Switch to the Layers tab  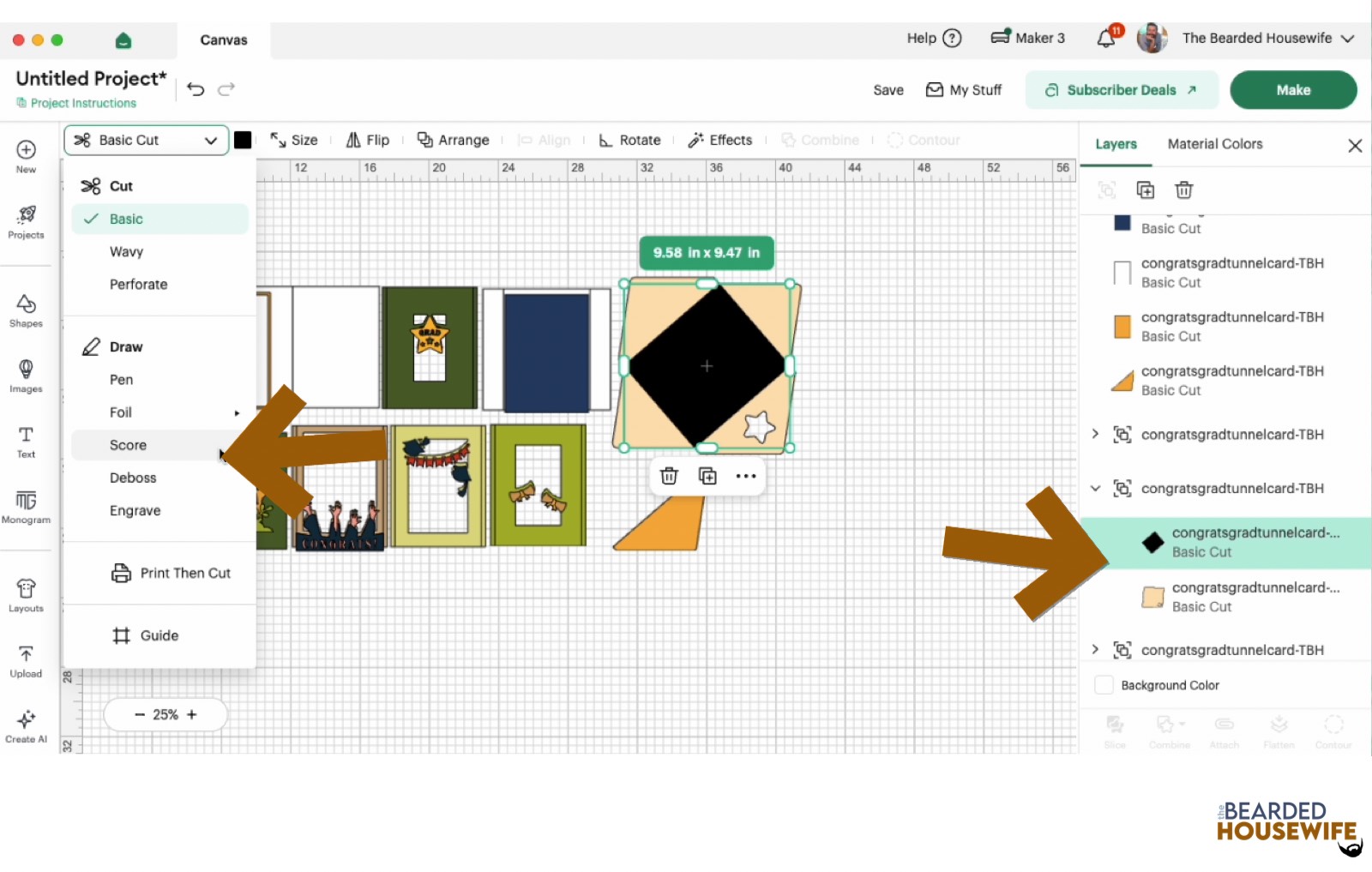tap(1116, 144)
